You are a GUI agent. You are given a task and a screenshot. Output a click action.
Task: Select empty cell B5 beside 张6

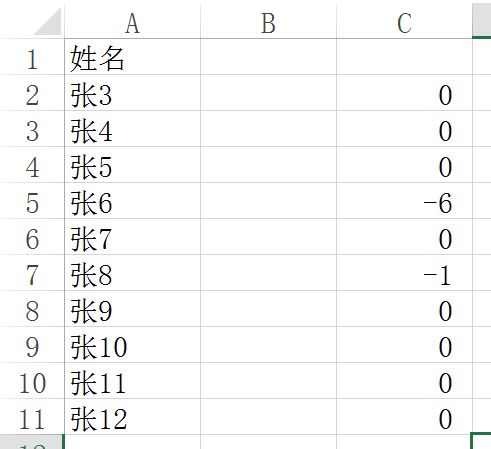(268, 201)
